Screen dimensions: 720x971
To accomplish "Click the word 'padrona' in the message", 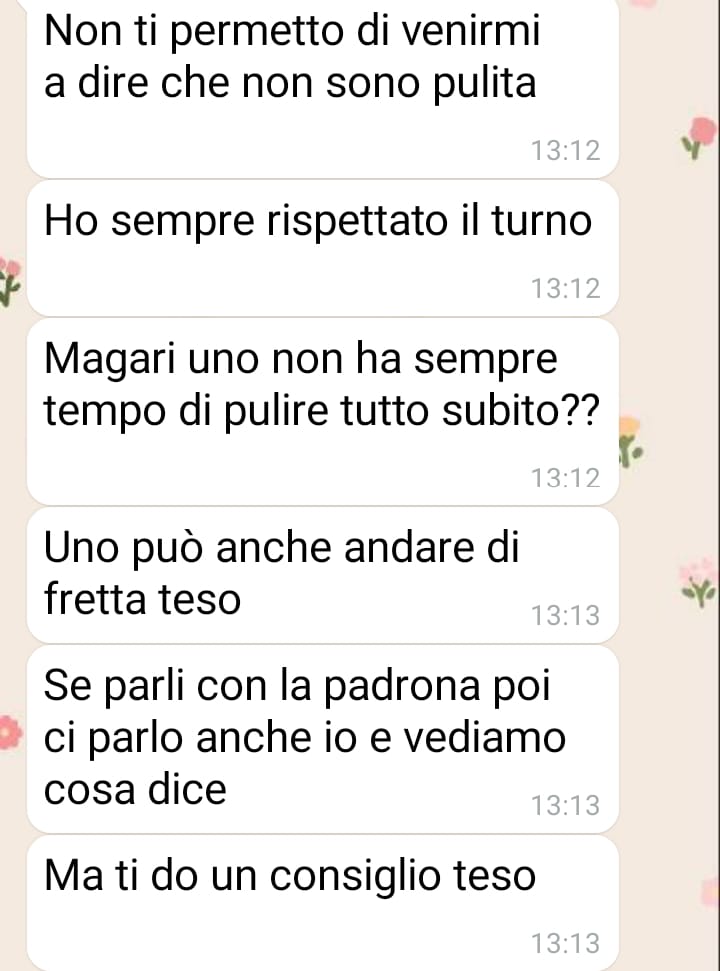I will pyautogui.click(x=402, y=687).
